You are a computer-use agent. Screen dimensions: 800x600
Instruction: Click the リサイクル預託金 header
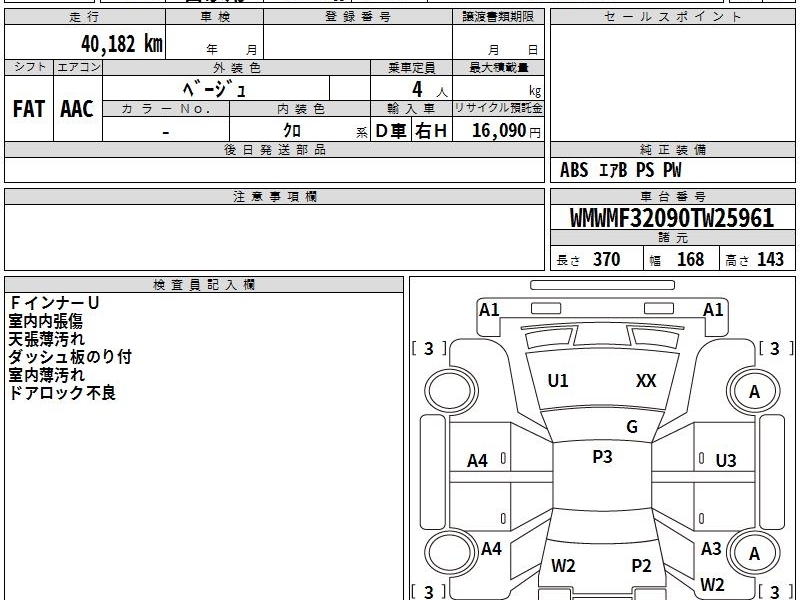[498, 108]
